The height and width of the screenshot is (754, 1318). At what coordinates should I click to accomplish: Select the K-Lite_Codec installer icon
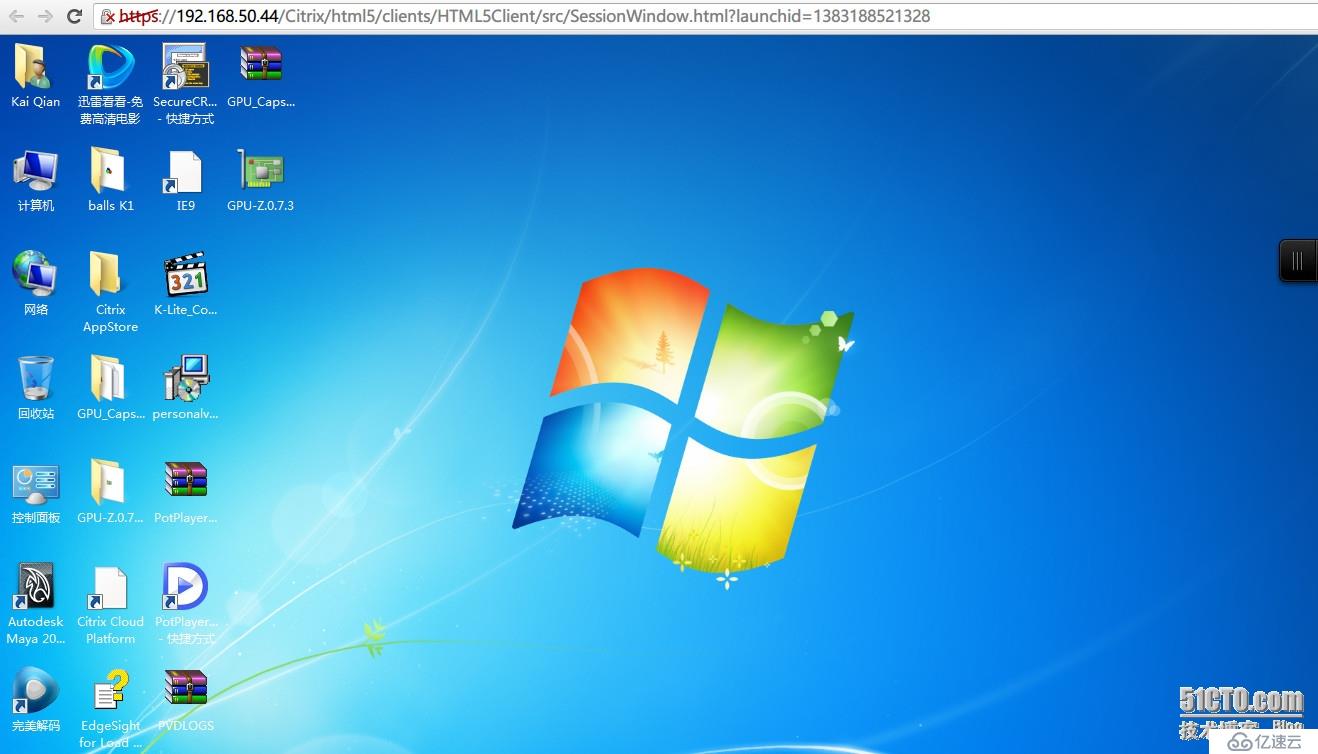(186, 275)
